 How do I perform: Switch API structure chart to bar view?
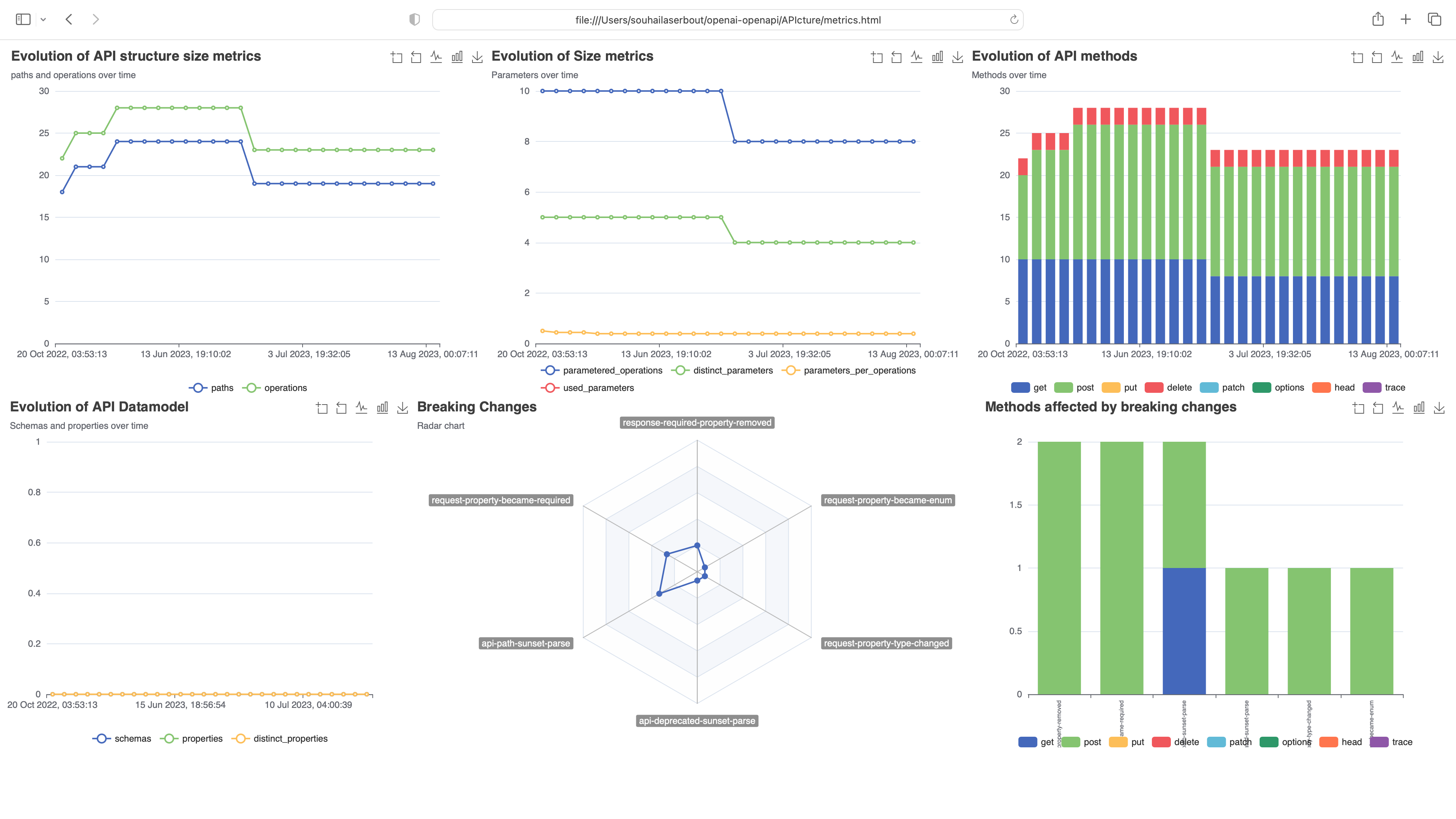[x=457, y=57]
